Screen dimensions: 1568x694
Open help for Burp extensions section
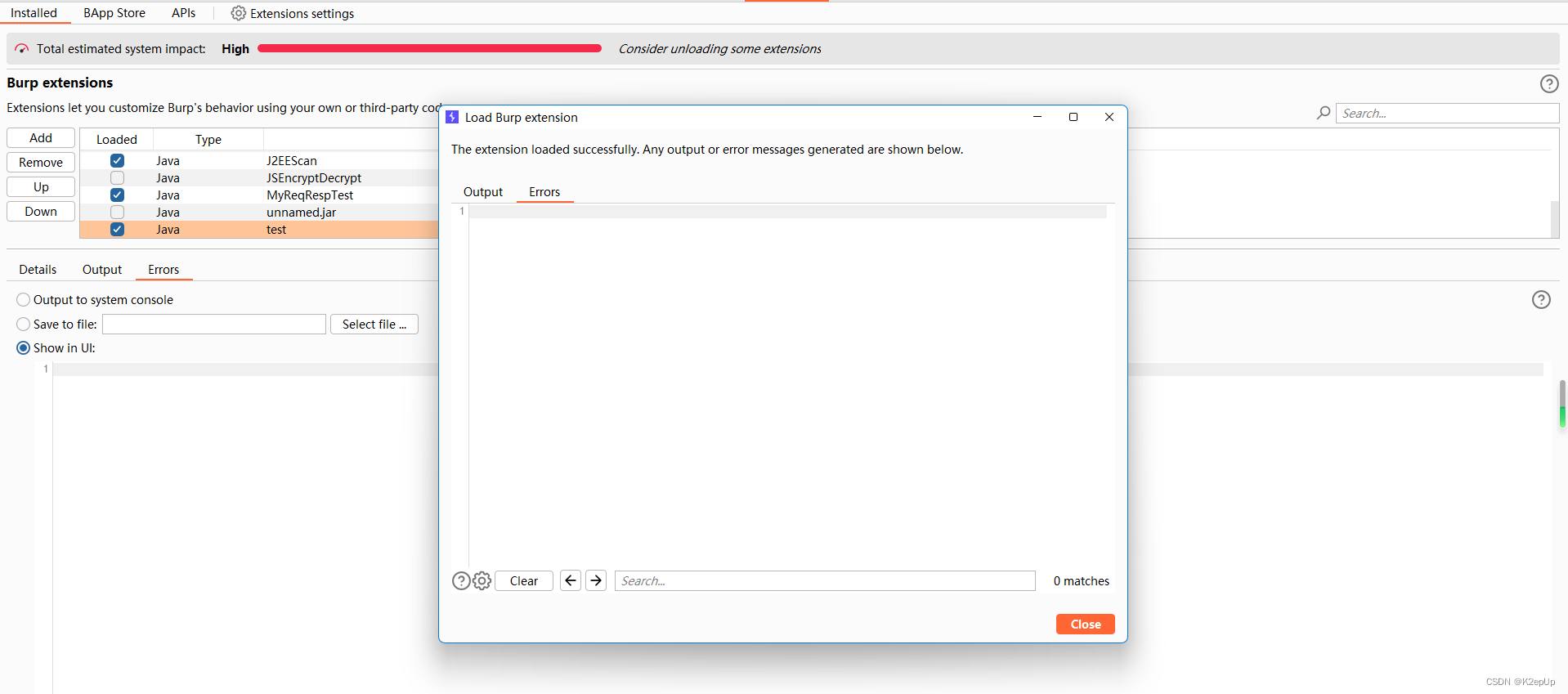click(x=1548, y=83)
